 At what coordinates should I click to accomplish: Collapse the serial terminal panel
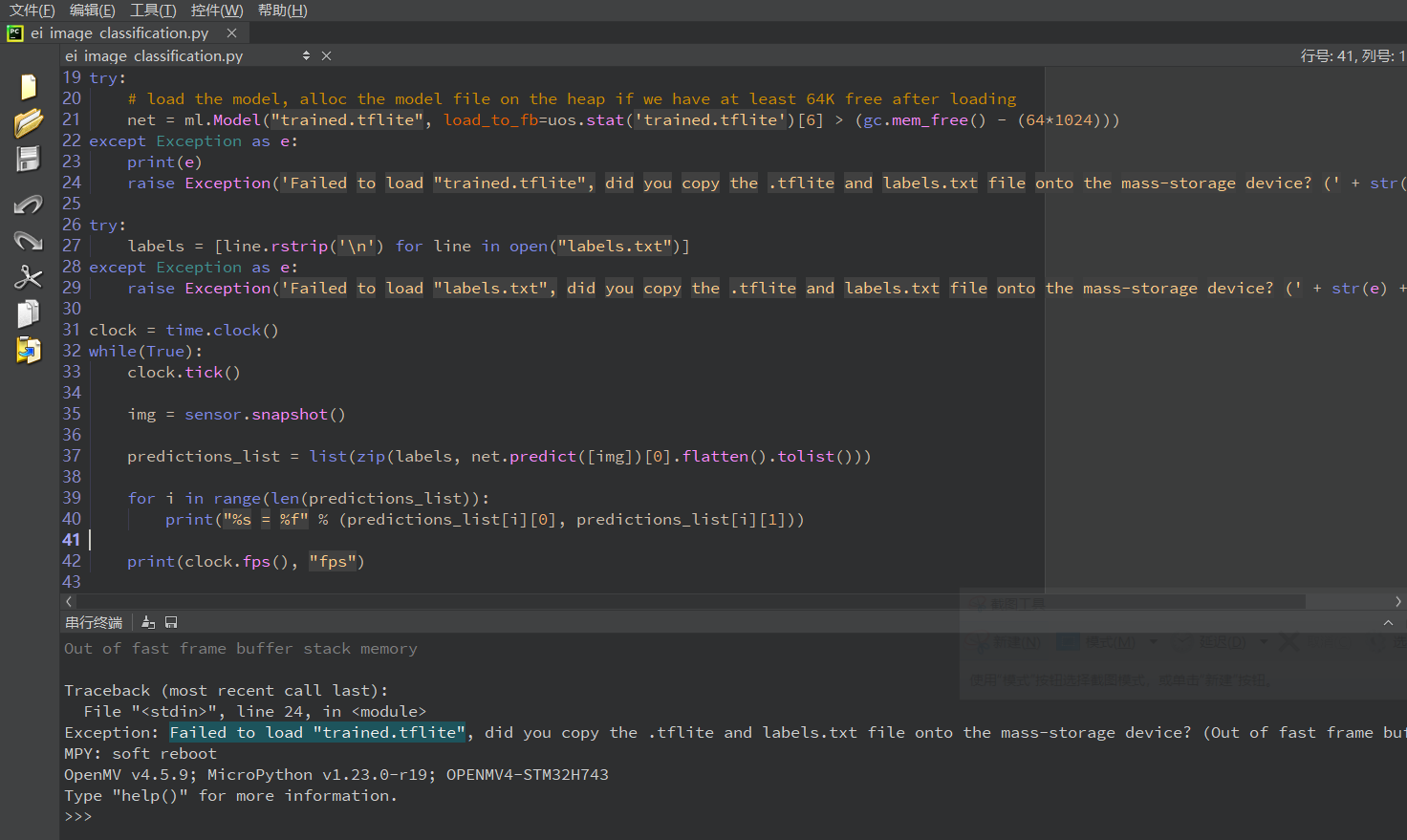[x=1388, y=622]
